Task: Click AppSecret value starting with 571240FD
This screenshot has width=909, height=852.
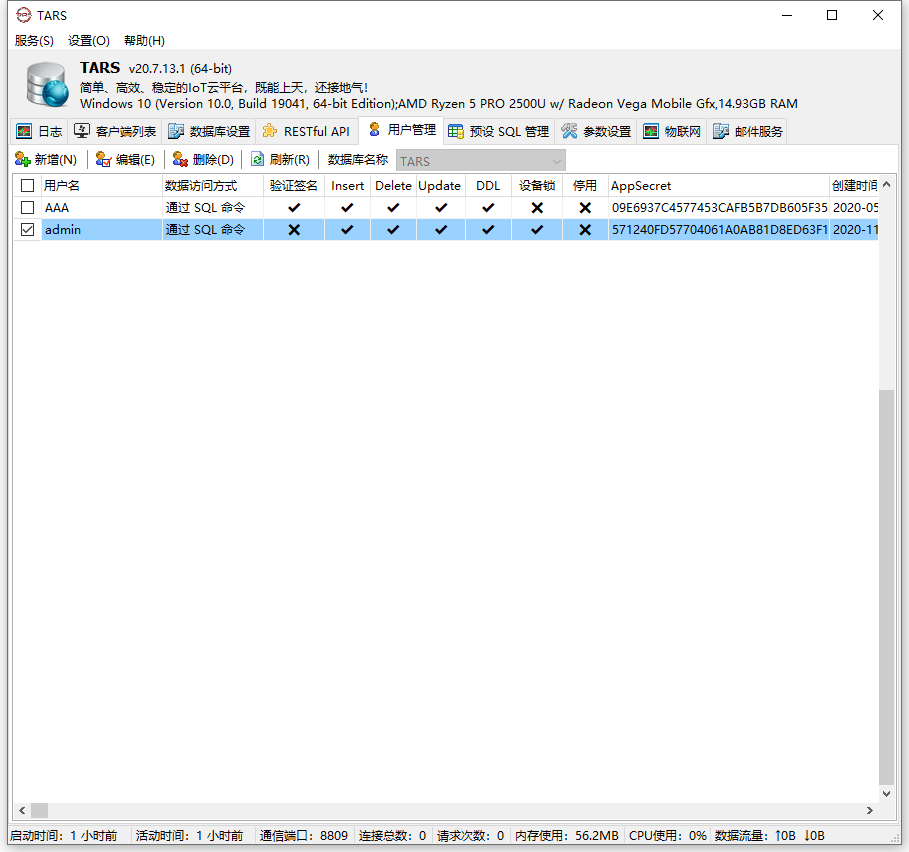Action: (x=719, y=230)
